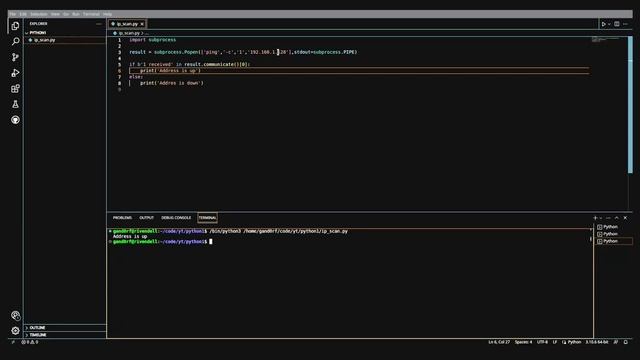Viewport: 640px width, 360px height.
Task: Collapse the PYTHON1 folder section
Action: click(38, 33)
